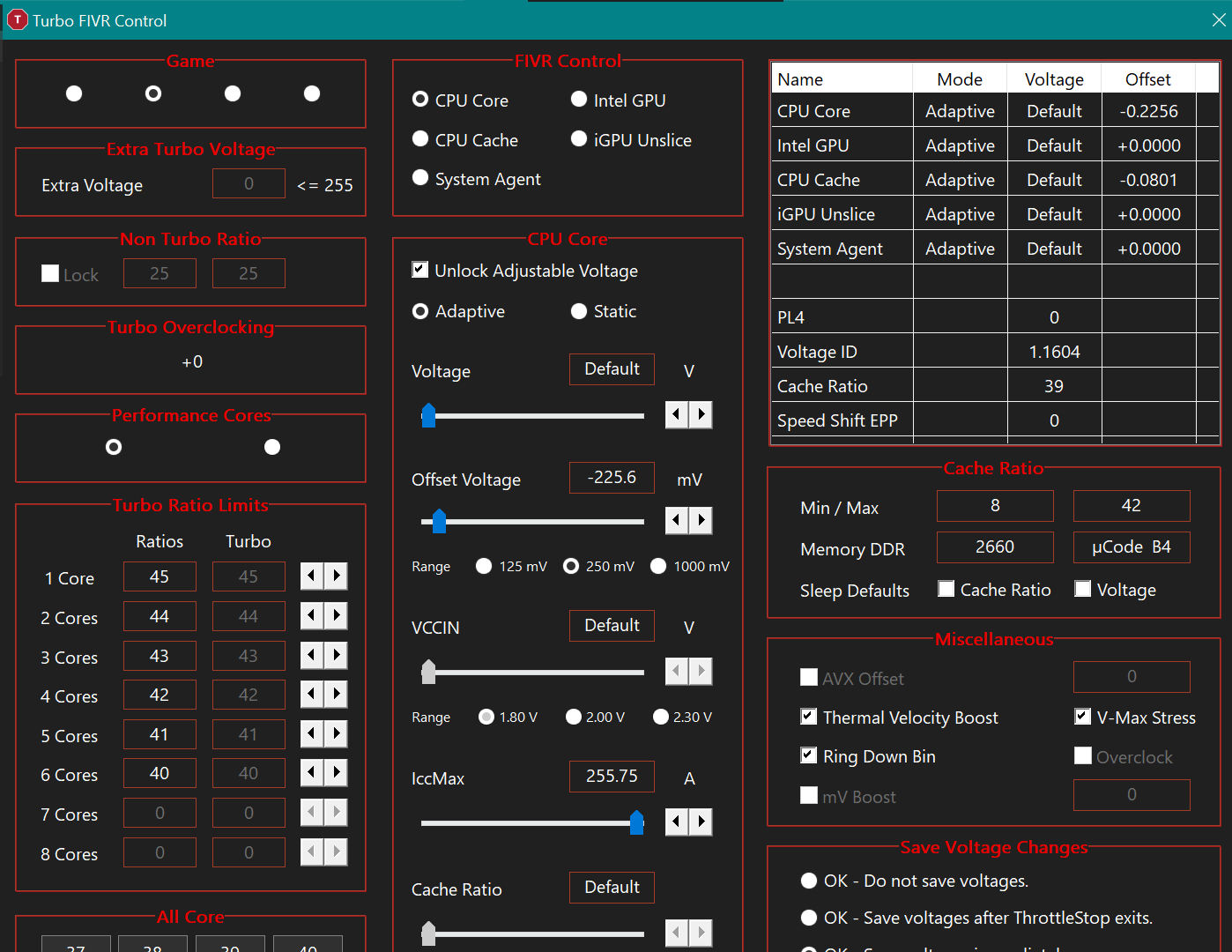Image resolution: width=1232 pixels, height=952 pixels.
Task: Increase the 1 Core turbo ratio arrow
Action: (336, 576)
